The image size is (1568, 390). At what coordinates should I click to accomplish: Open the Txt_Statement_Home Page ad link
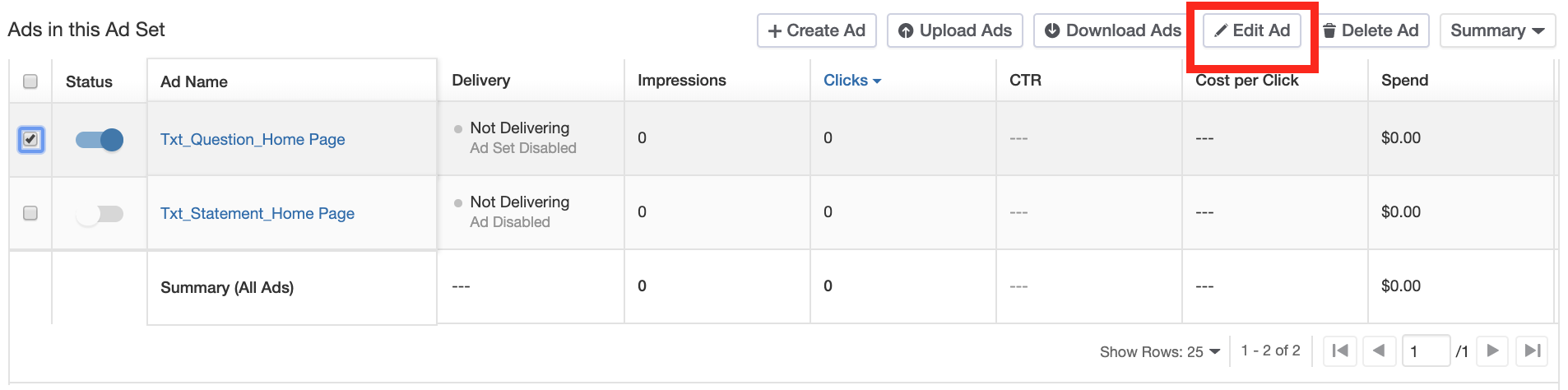point(257,213)
